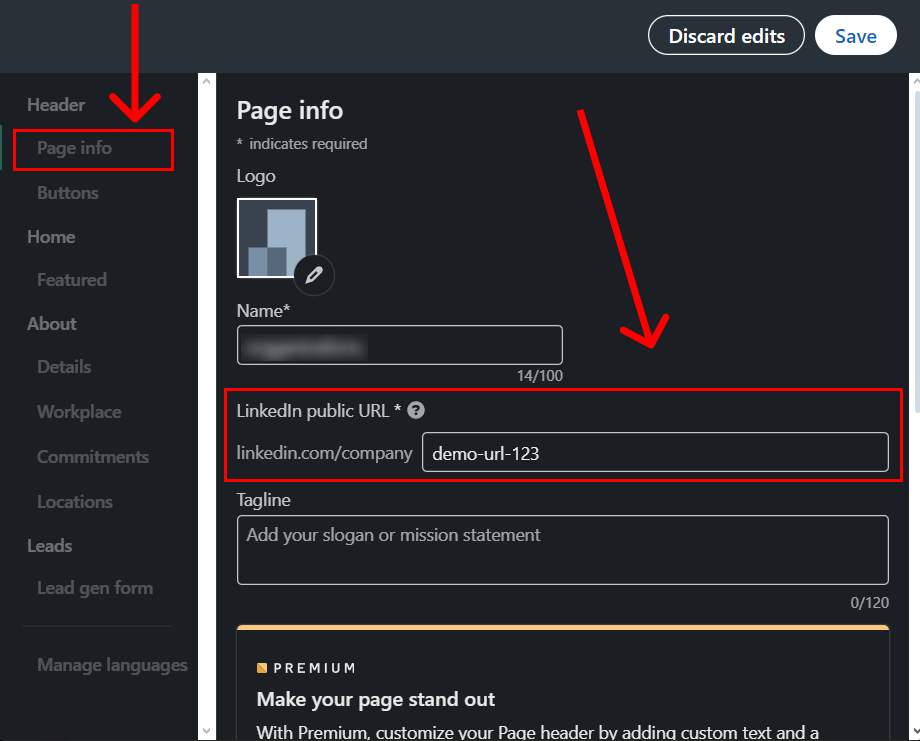Open the Commitments sidebar item
The width and height of the screenshot is (920, 741).
point(93,457)
